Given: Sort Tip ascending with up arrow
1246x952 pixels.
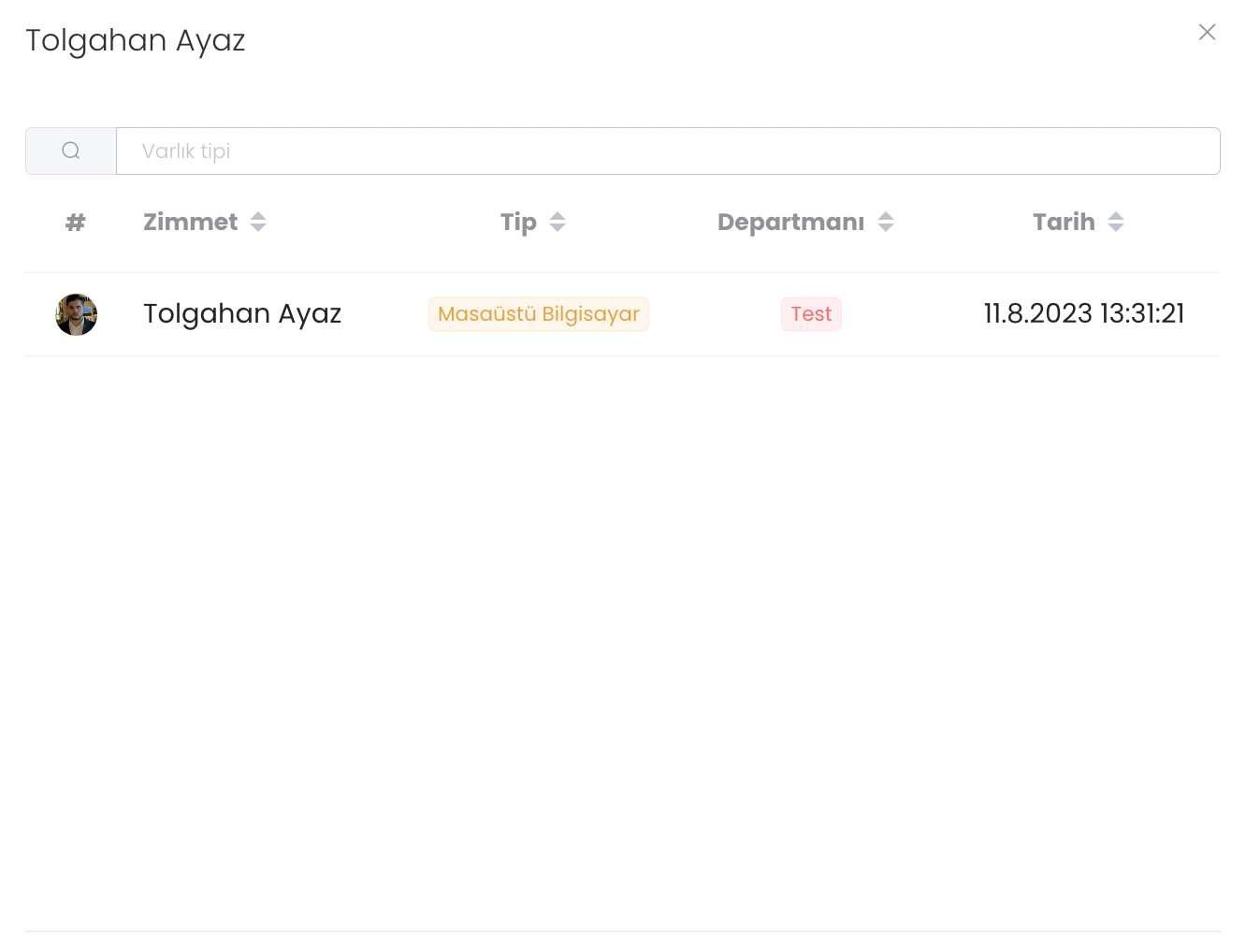Looking at the screenshot, I should click(x=558, y=216).
